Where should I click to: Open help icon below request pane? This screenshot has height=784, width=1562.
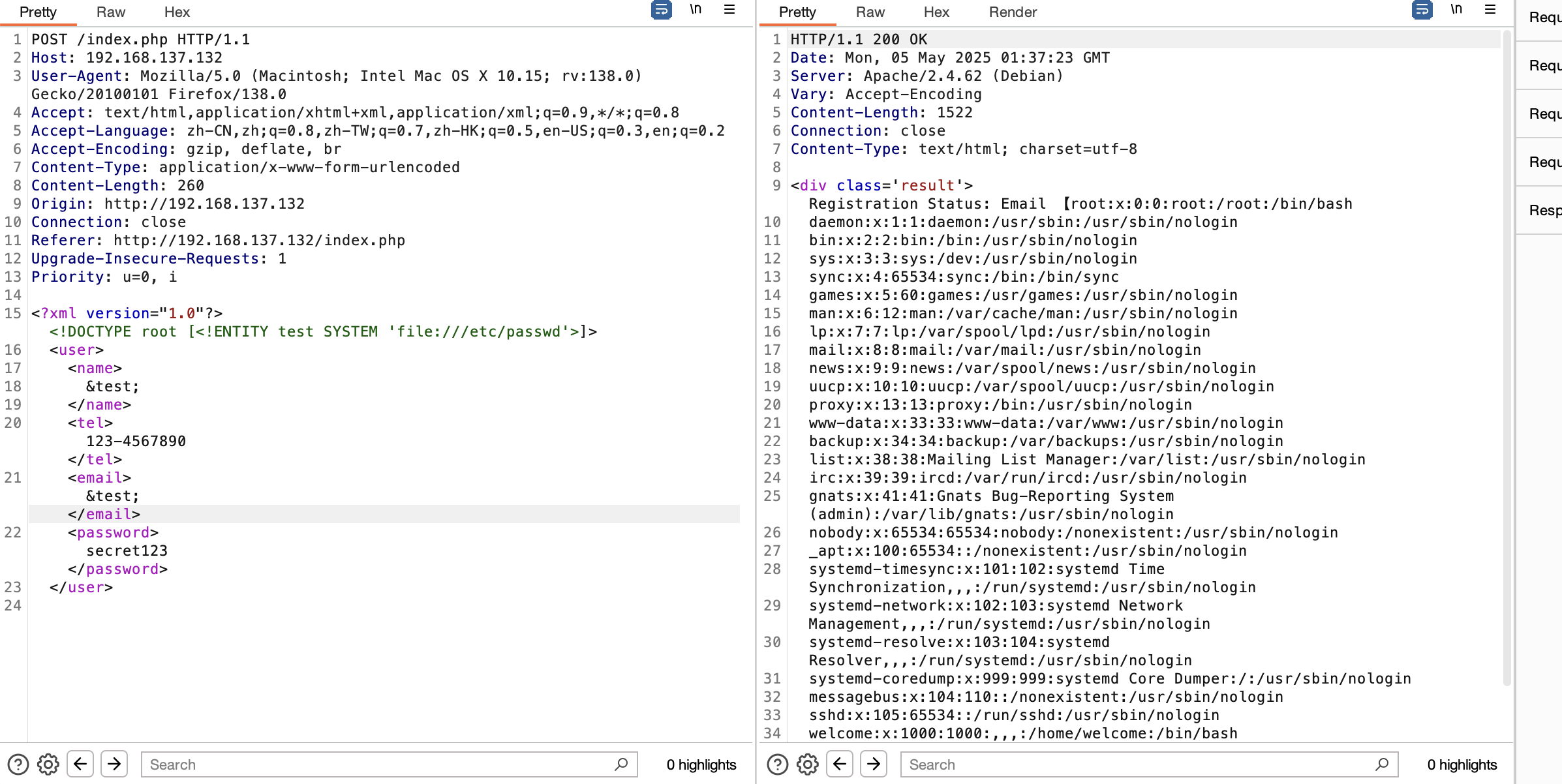(x=18, y=764)
